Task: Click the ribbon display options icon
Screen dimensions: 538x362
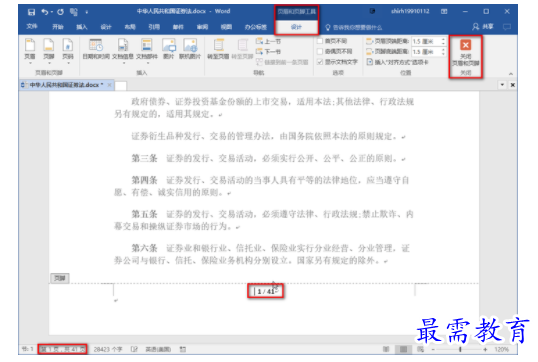Action: pyautogui.click(x=444, y=12)
